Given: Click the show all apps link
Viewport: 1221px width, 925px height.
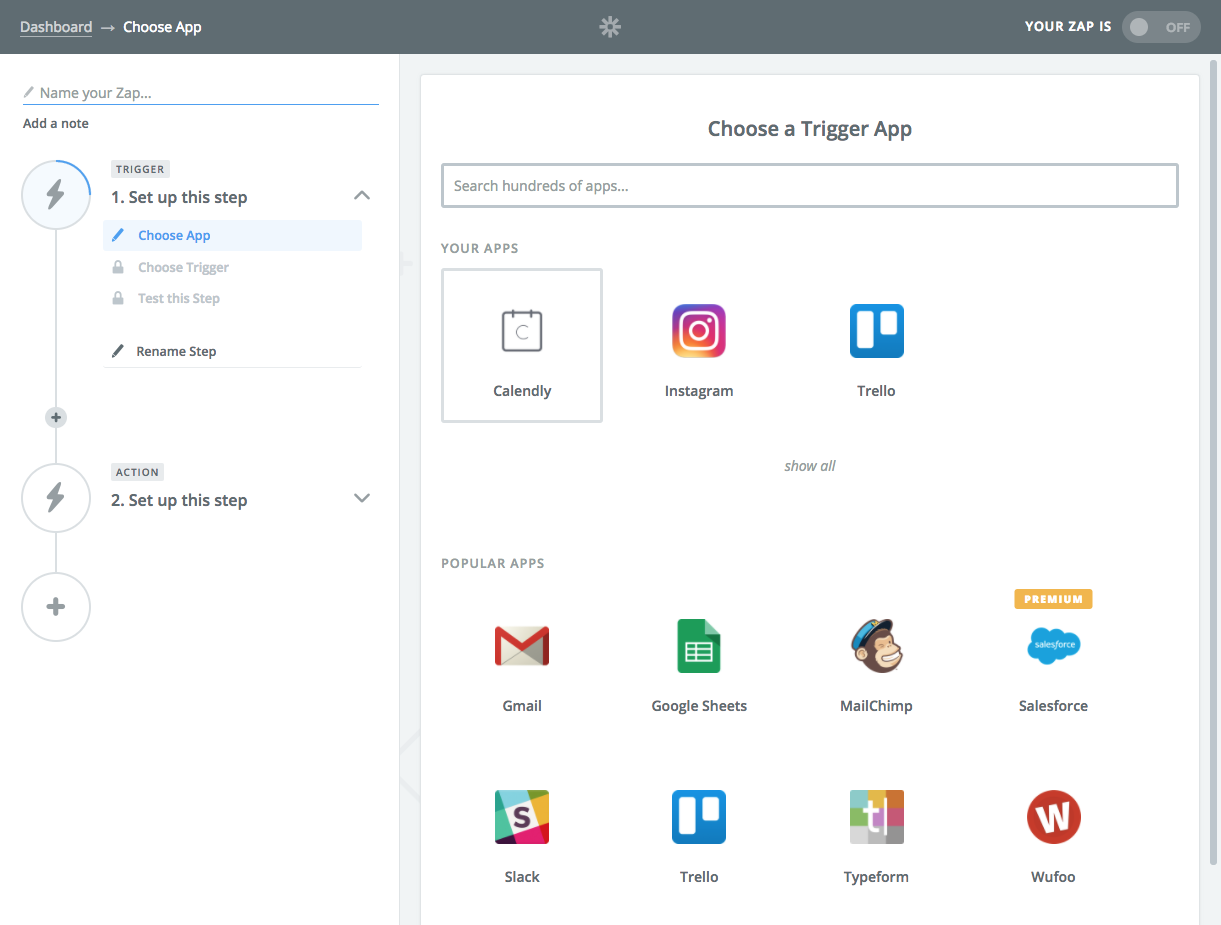Looking at the screenshot, I should [810, 466].
